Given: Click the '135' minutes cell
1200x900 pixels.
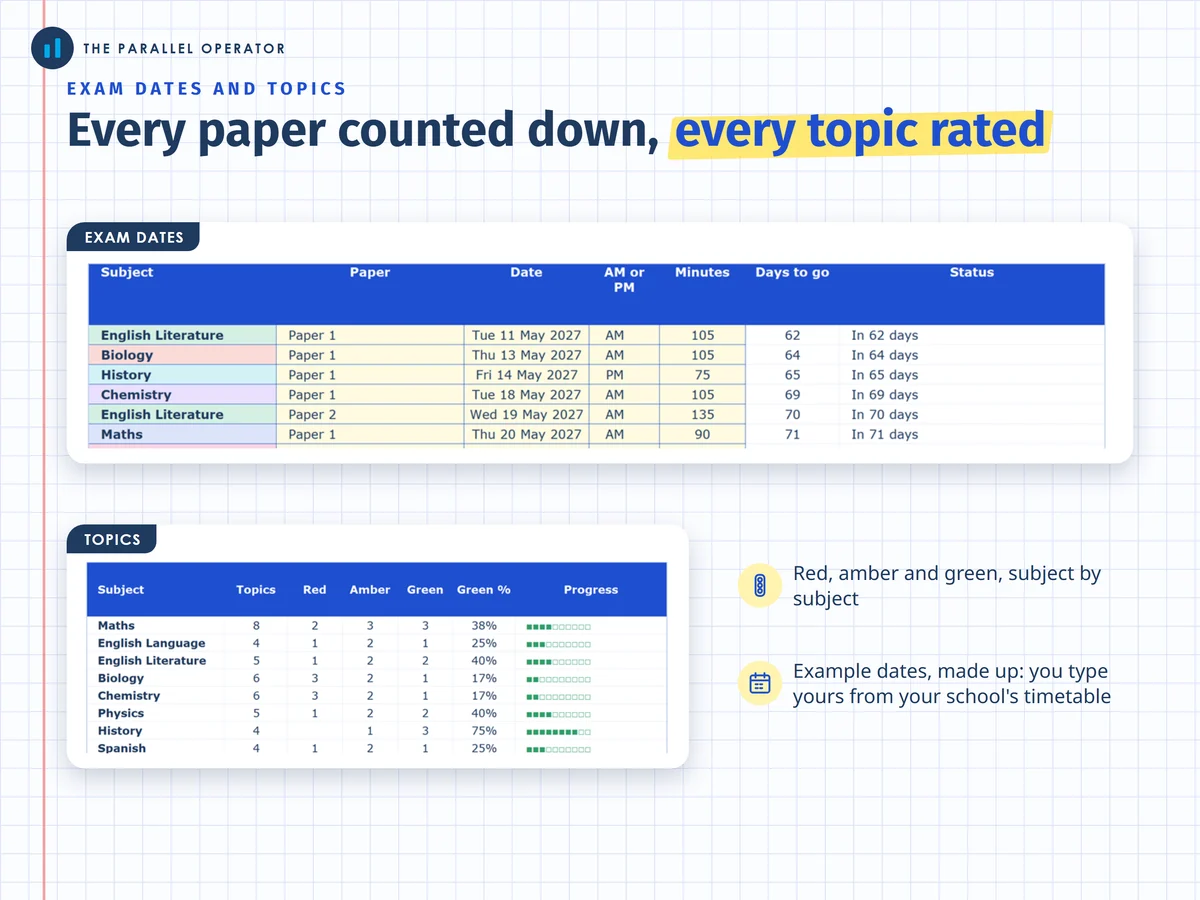Looking at the screenshot, I should (702, 414).
